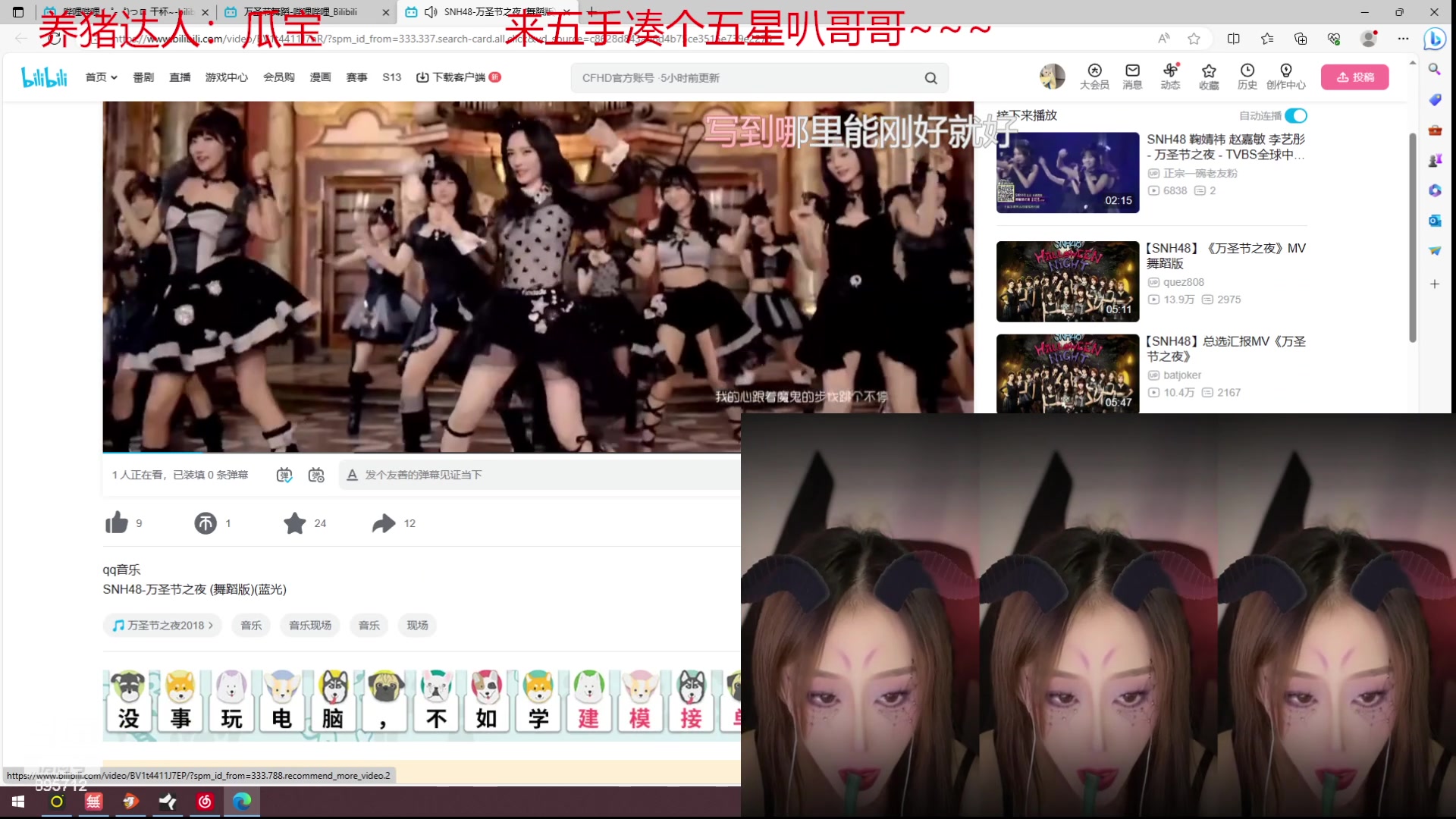Open danmaku font style options
The image size is (1456, 819).
pos(352,475)
